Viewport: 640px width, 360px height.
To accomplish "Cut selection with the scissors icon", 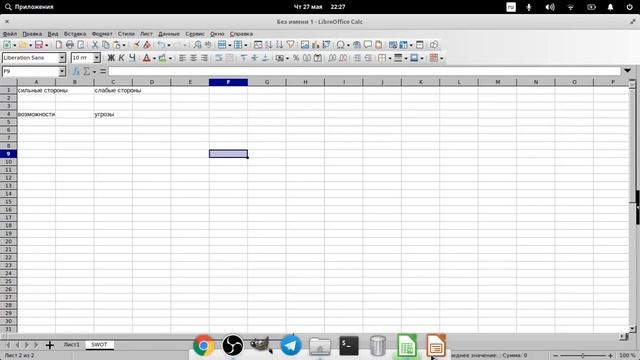I will 95,44.
